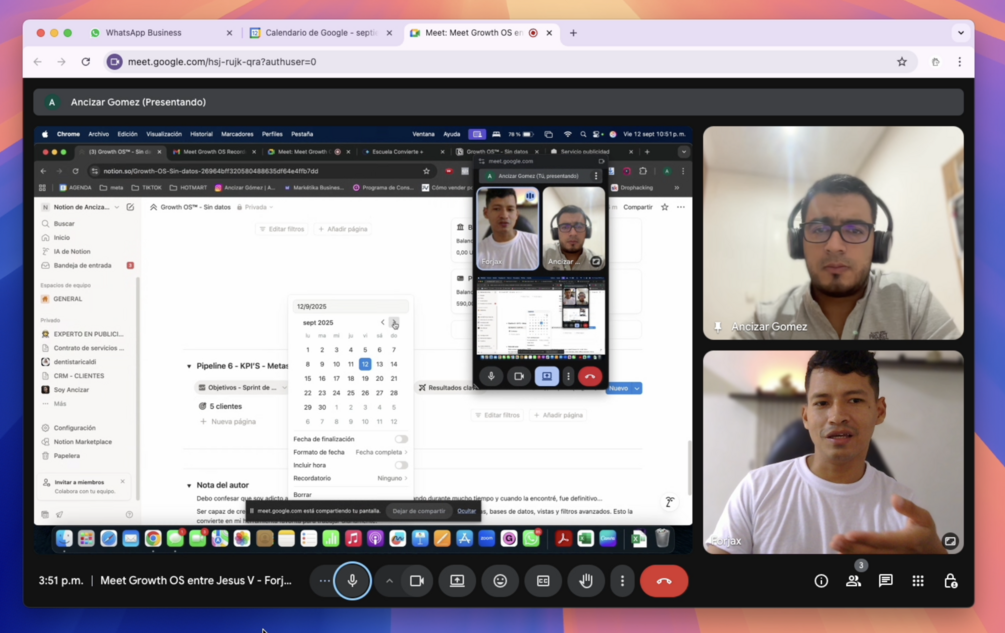
Task: Open host controls lock icon
Action: tap(951, 581)
